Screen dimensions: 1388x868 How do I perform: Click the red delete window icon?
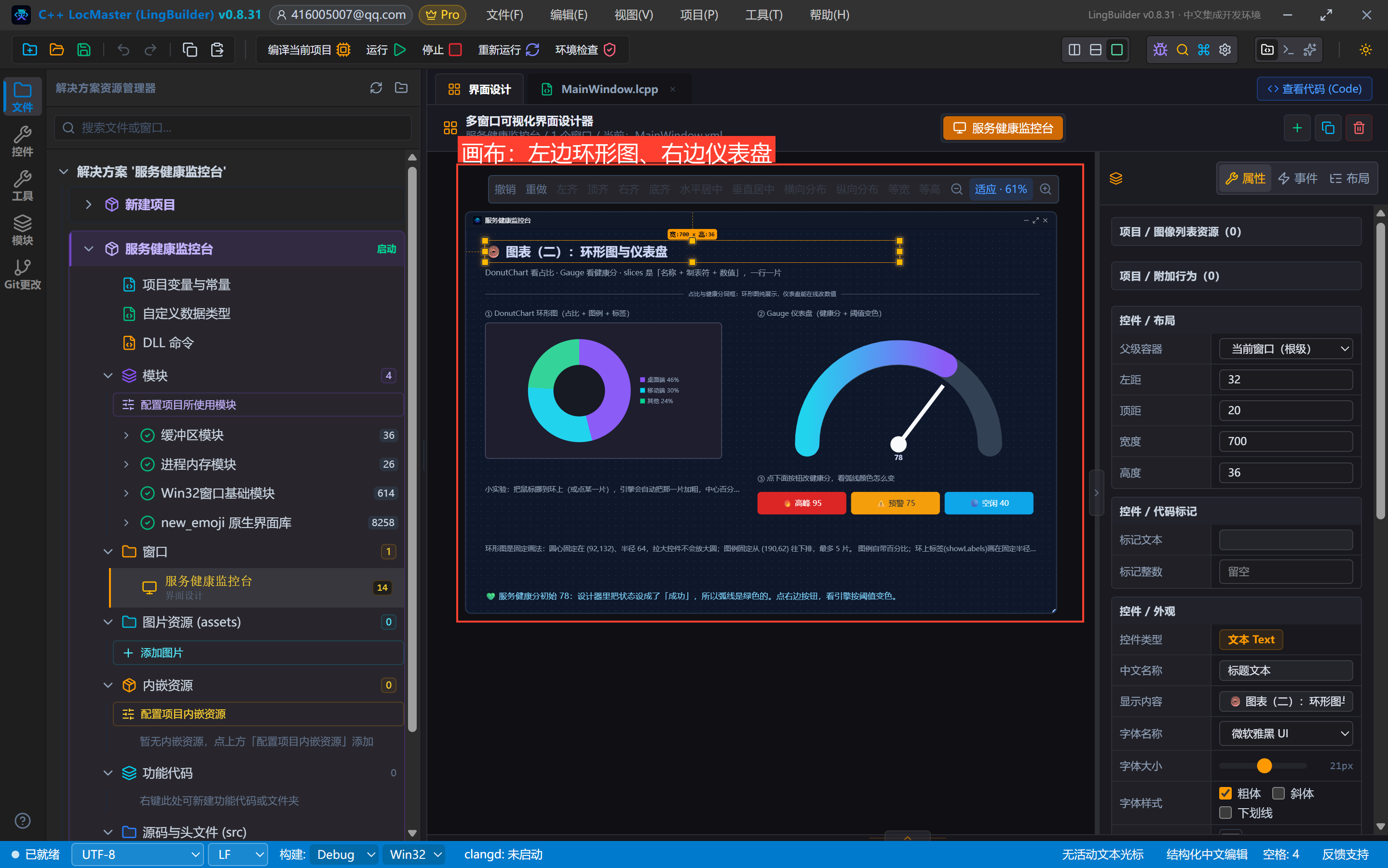pos(1359,127)
